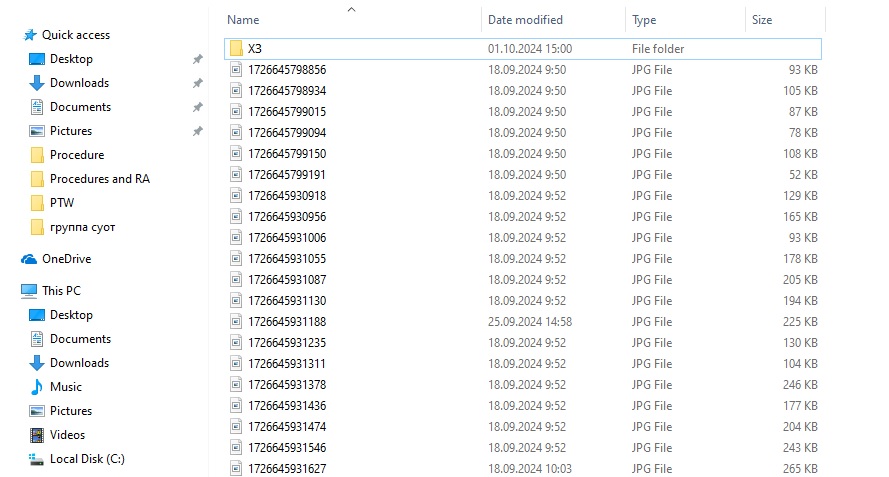Image resolution: width=889 pixels, height=477 pixels.
Task: Open the Downloads arrow icon under Quick access
Action: (37, 83)
